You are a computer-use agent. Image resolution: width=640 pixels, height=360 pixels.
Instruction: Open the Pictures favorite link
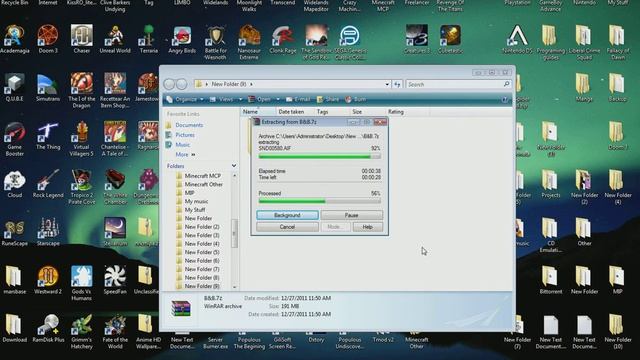185,135
